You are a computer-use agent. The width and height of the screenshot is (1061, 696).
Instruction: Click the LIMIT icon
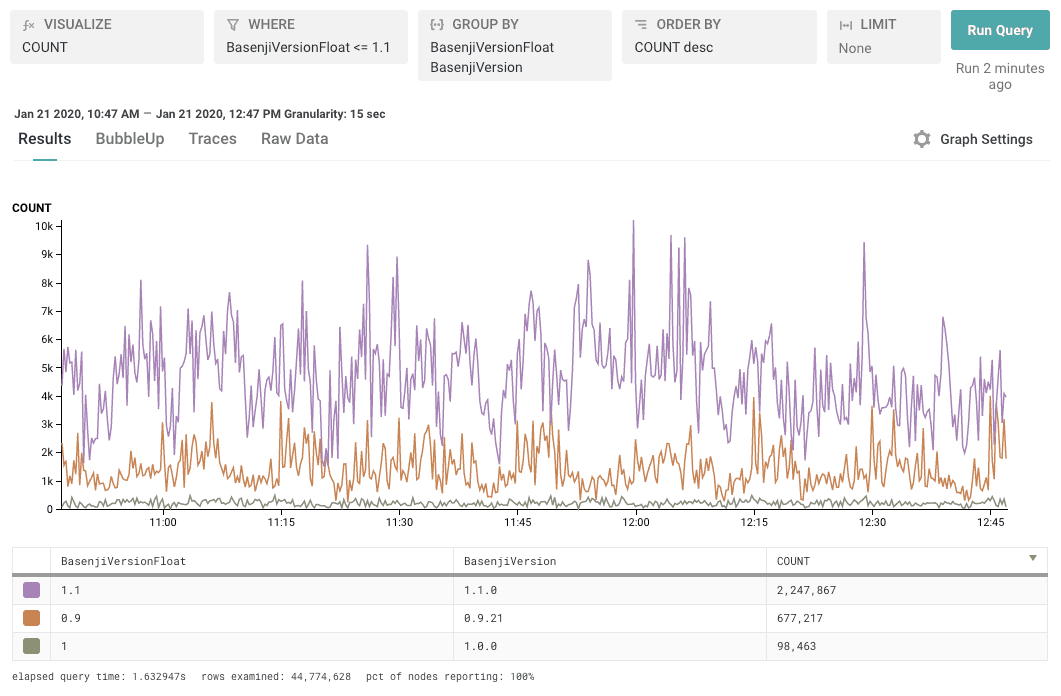coord(845,24)
